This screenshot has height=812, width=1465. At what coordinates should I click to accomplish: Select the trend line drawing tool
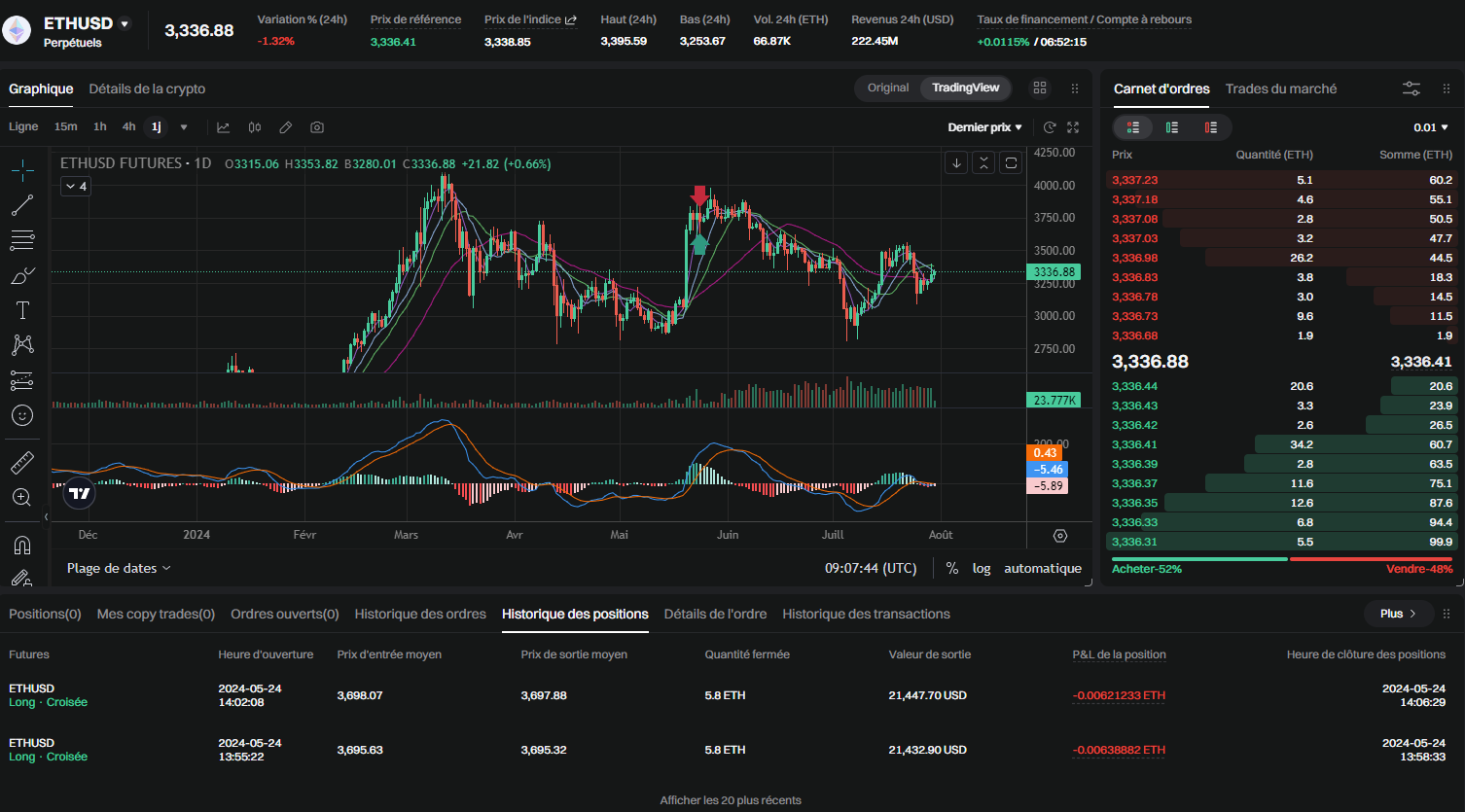pos(22,205)
